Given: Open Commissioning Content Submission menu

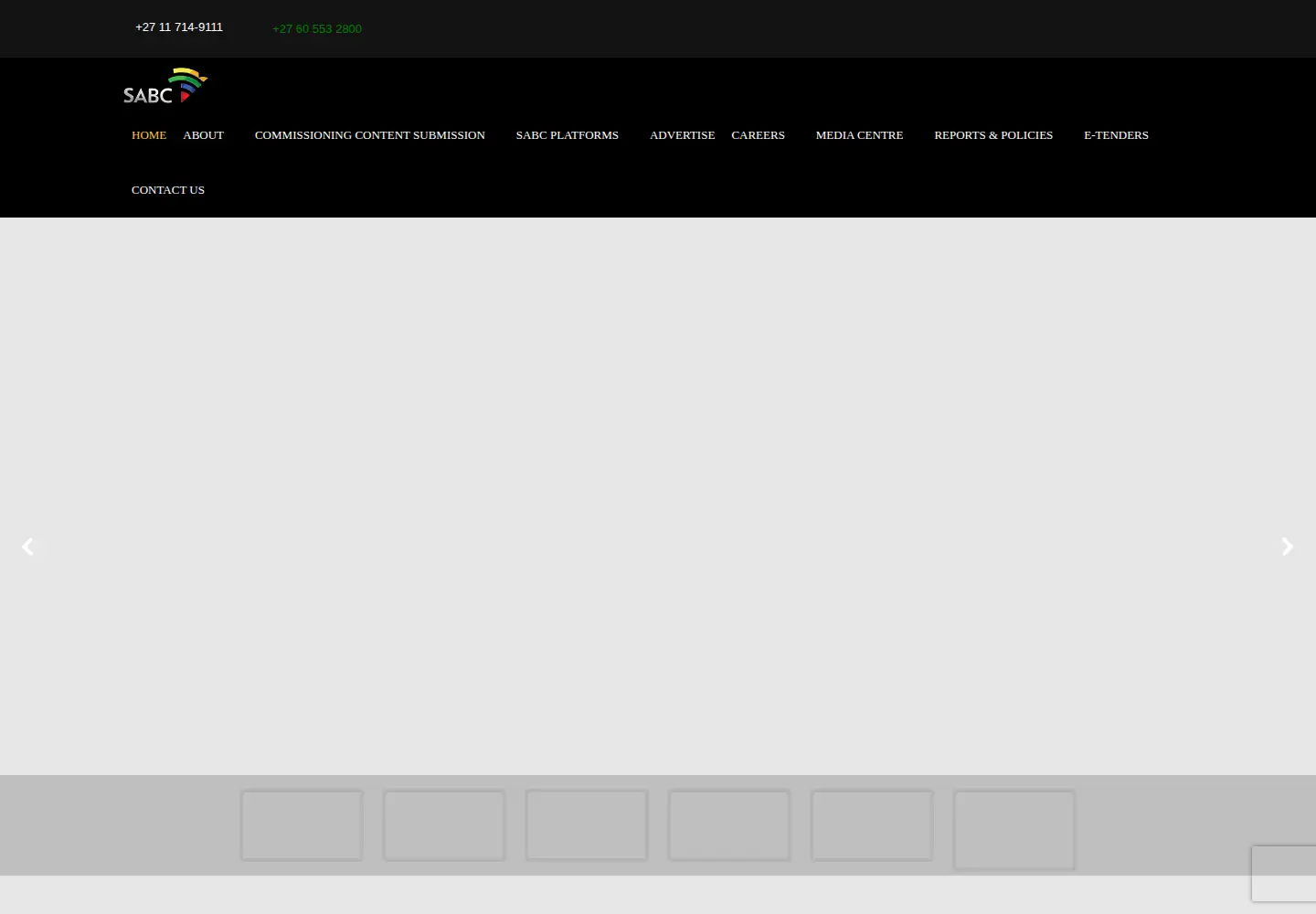Looking at the screenshot, I should coord(370,135).
